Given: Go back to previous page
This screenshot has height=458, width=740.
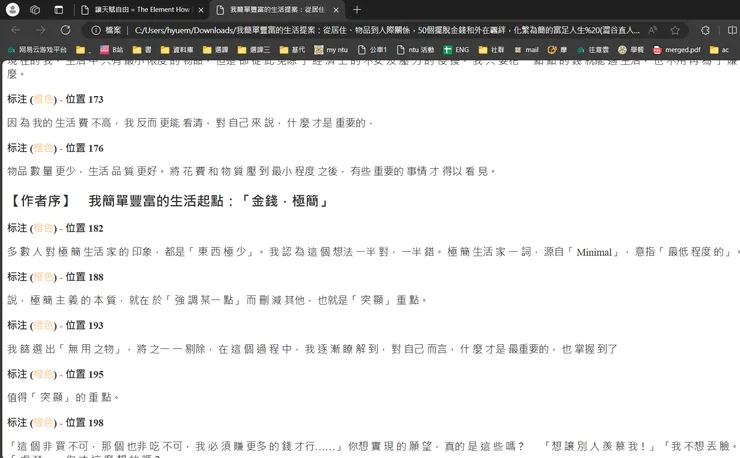Looking at the screenshot, I should click(x=16, y=30).
